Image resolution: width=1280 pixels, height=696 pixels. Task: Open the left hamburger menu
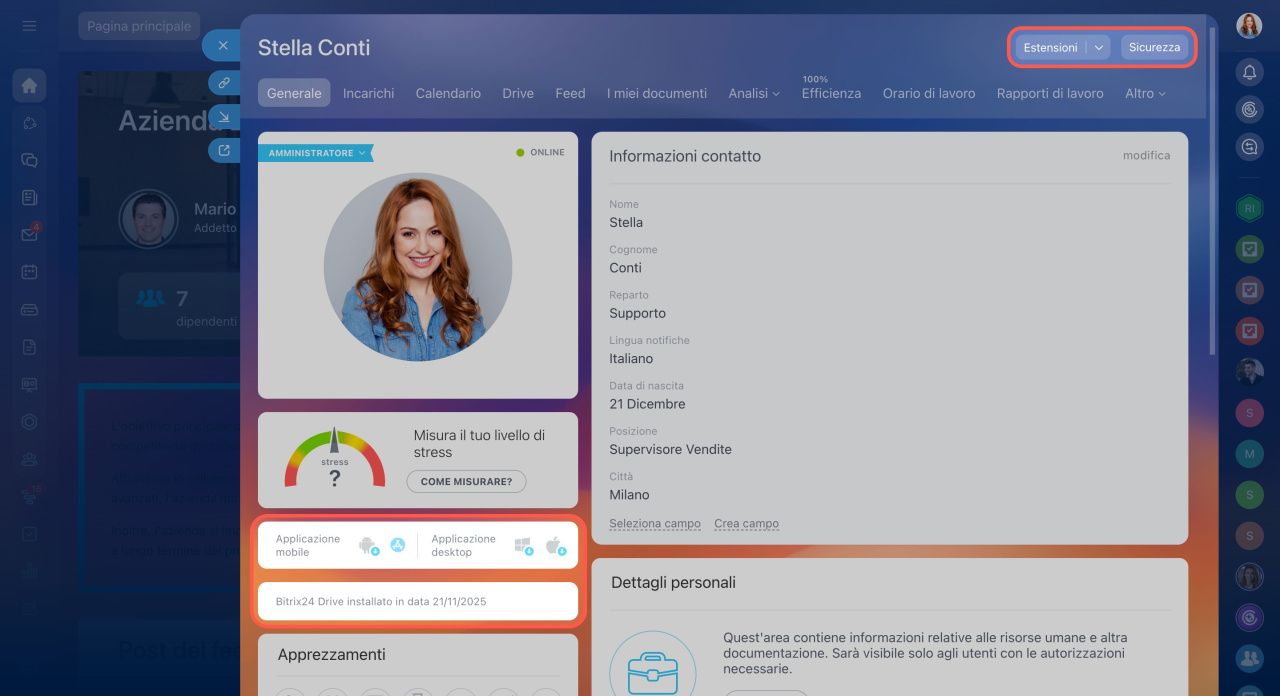tap(29, 26)
